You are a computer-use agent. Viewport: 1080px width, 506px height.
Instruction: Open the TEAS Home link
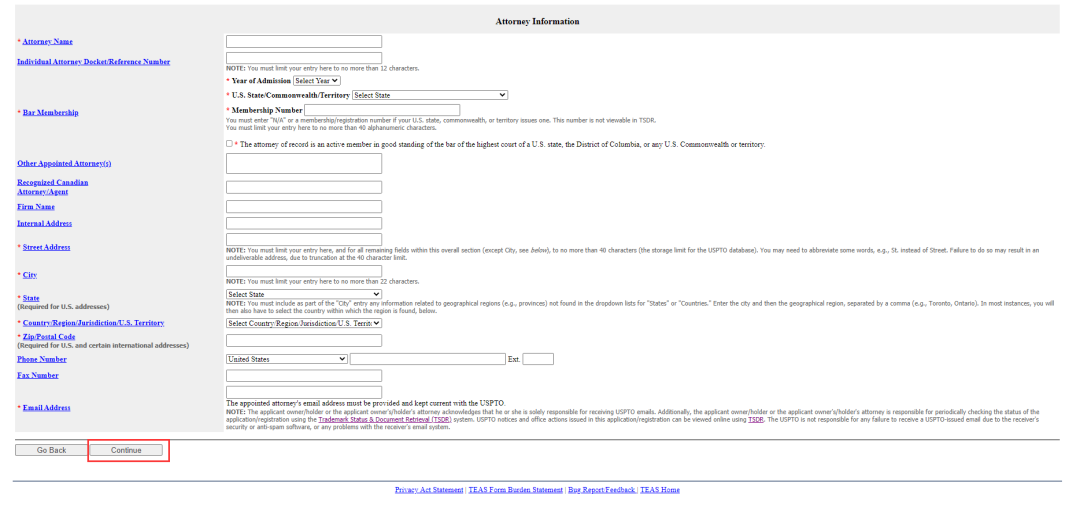coord(660,490)
